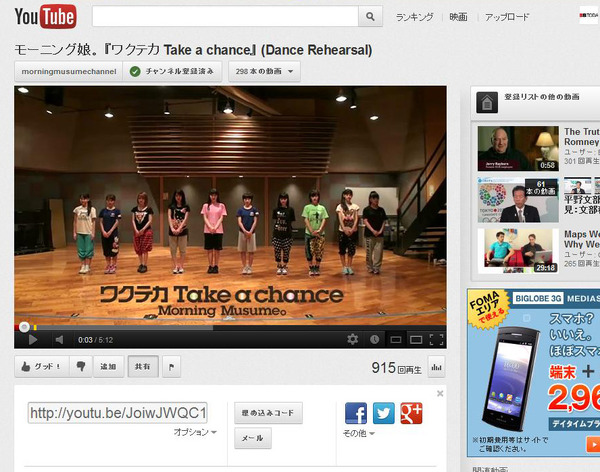Open the Maps Why We video title link
Screen dimensions: 600x472
(582, 239)
